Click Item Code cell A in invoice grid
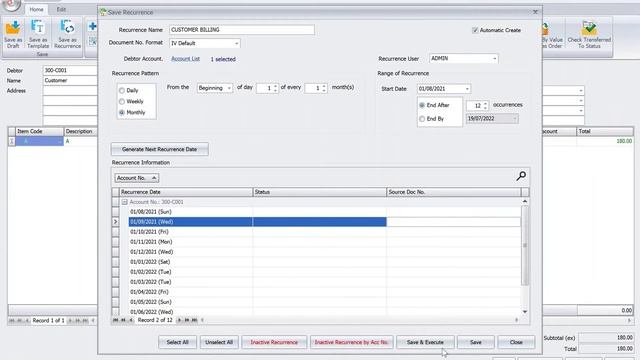This screenshot has width=640, height=360. pyautogui.click(x=40, y=141)
